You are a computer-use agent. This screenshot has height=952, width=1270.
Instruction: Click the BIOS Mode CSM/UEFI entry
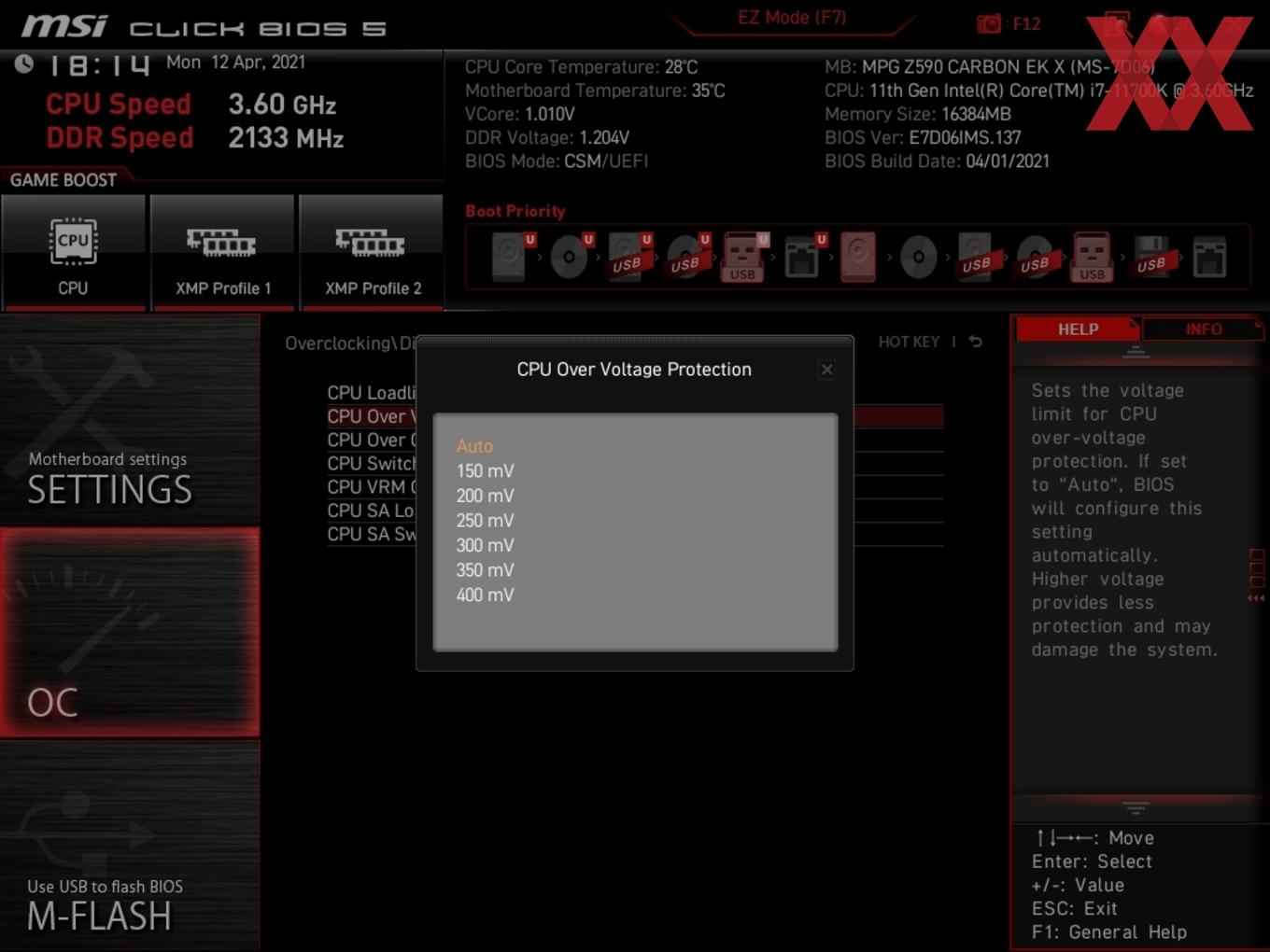click(557, 161)
